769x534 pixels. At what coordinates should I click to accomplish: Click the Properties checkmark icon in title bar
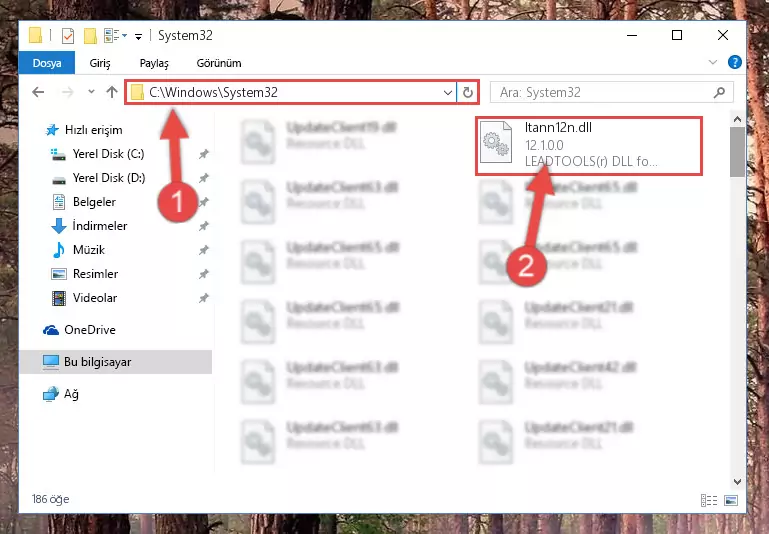(x=68, y=36)
